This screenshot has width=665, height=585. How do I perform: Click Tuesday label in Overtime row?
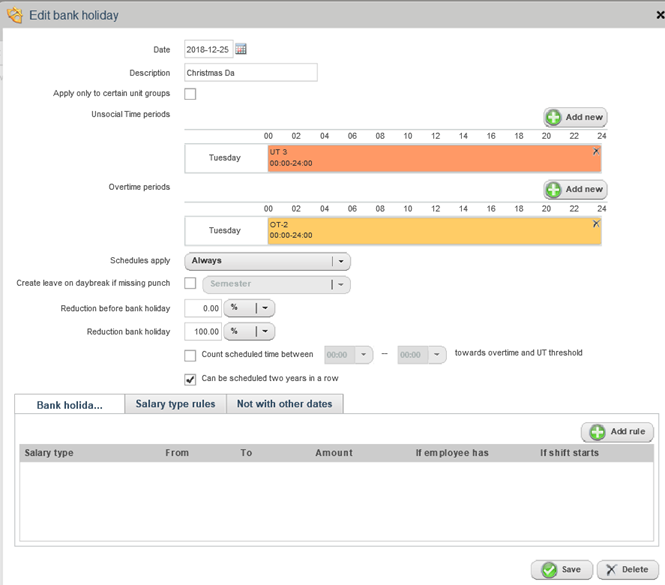pos(225,230)
